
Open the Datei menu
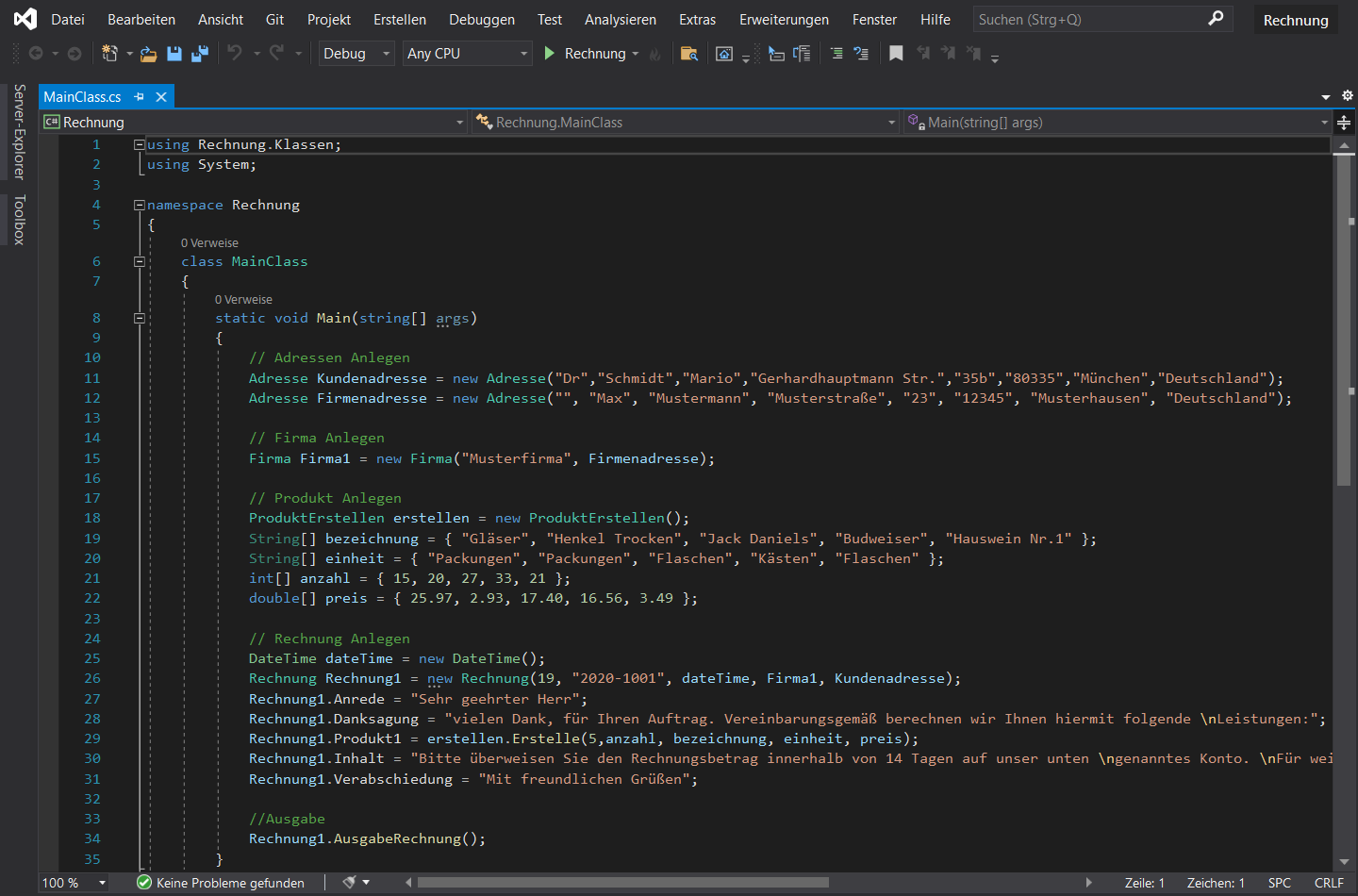(x=68, y=19)
